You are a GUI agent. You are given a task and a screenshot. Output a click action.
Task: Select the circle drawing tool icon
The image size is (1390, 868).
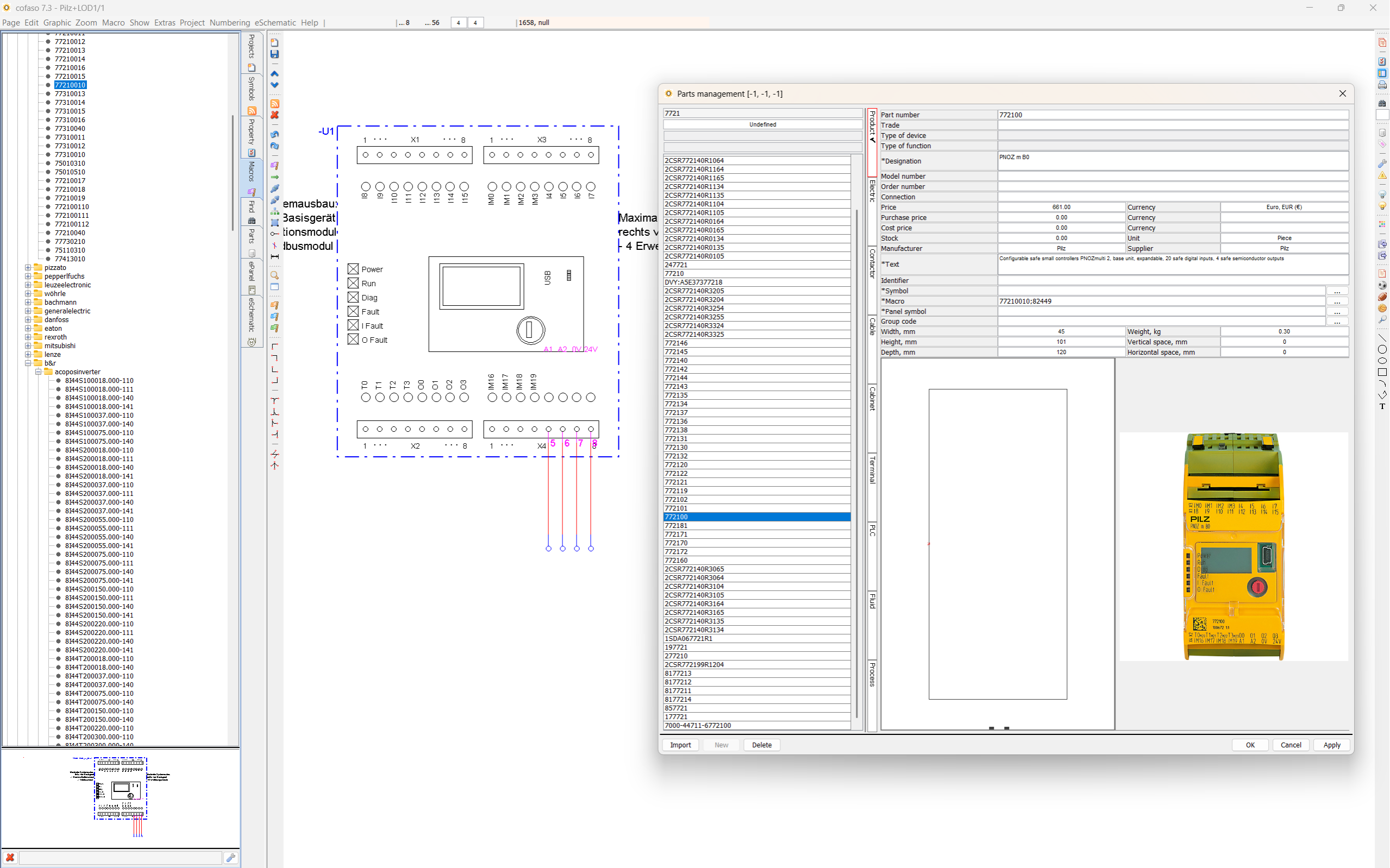[x=1382, y=350]
